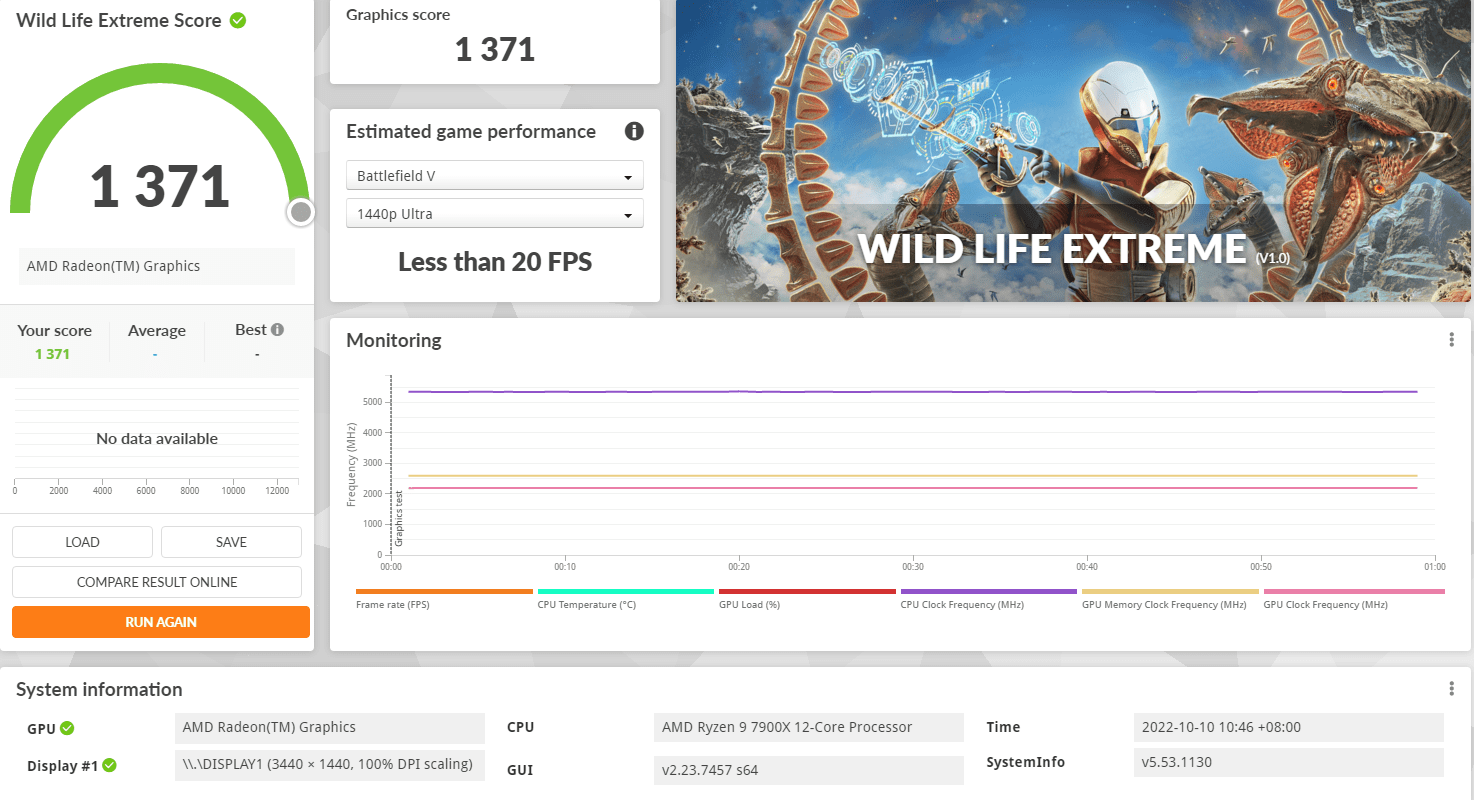Click the Wild Life Extreme banner image
This screenshot has width=1474, height=800.
(x=1073, y=150)
